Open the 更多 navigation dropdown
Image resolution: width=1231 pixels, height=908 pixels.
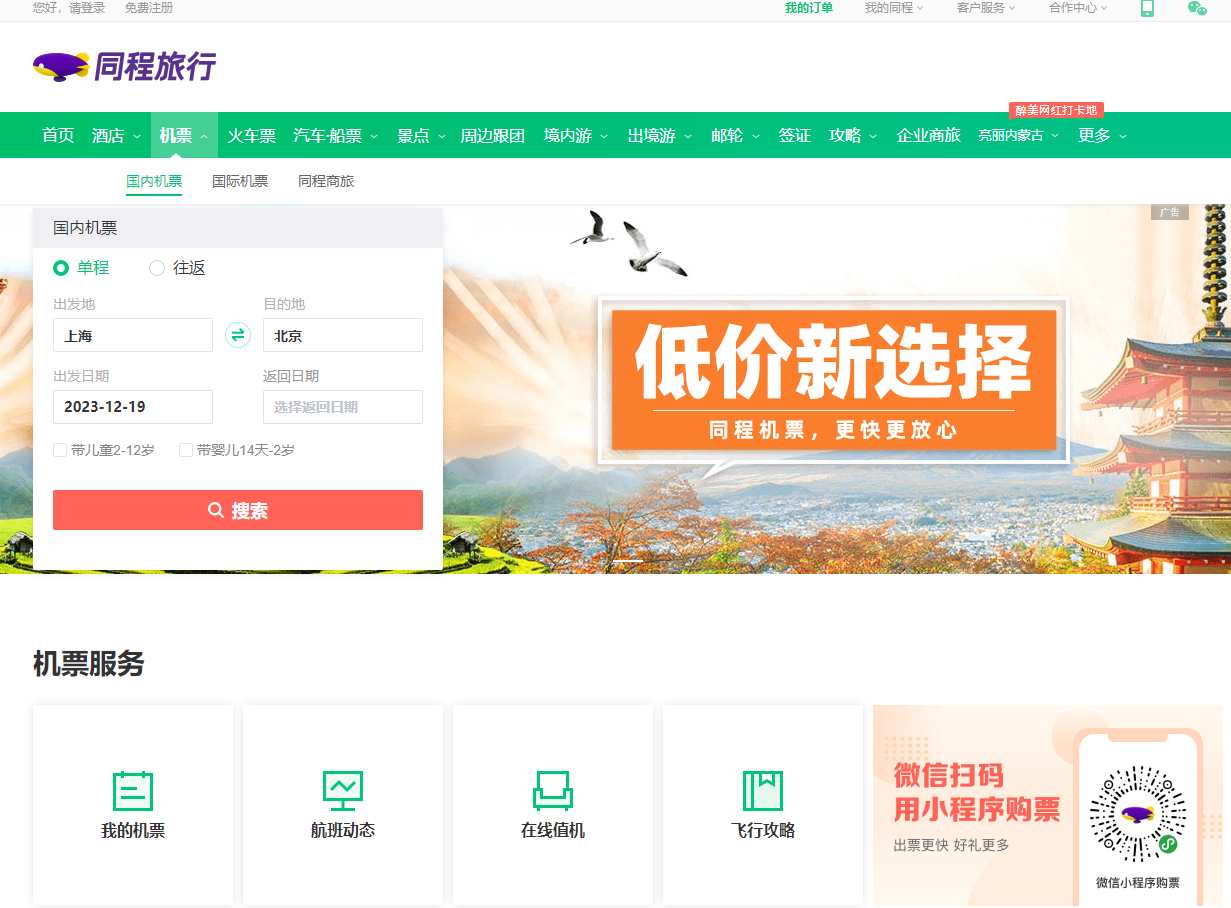click(x=1102, y=136)
